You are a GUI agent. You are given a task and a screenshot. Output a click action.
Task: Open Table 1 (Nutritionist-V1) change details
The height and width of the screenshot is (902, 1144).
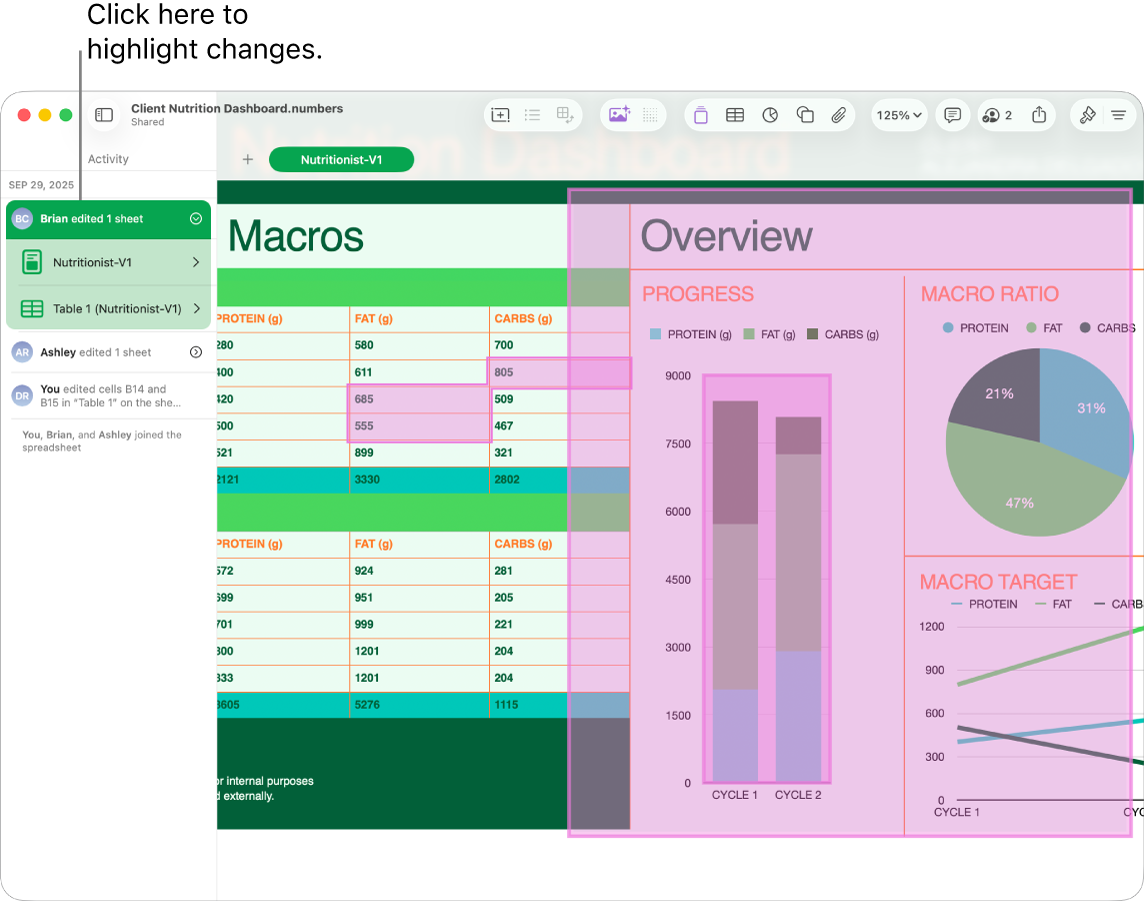tap(108, 308)
